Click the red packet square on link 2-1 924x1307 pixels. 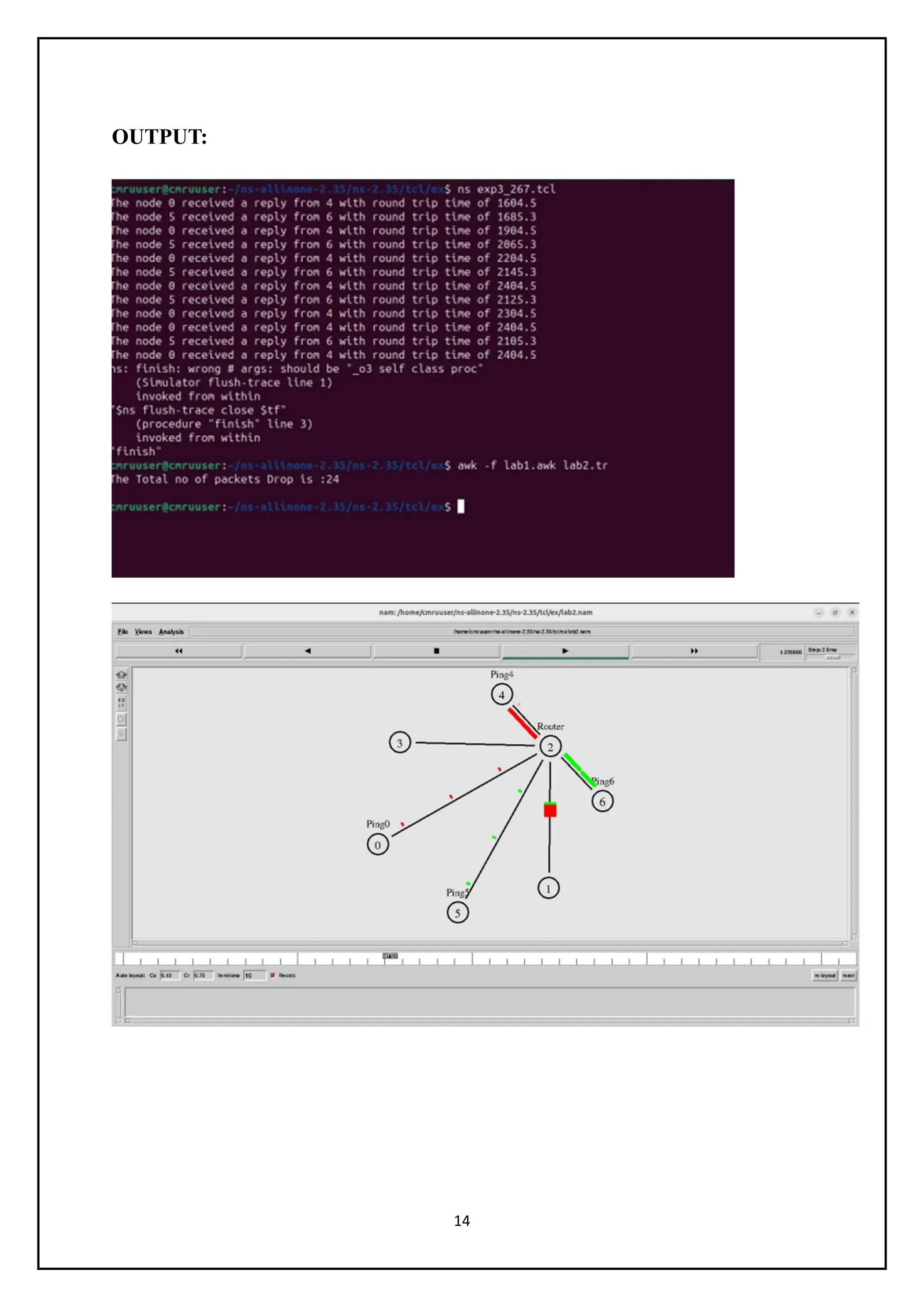pyautogui.click(x=550, y=810)
